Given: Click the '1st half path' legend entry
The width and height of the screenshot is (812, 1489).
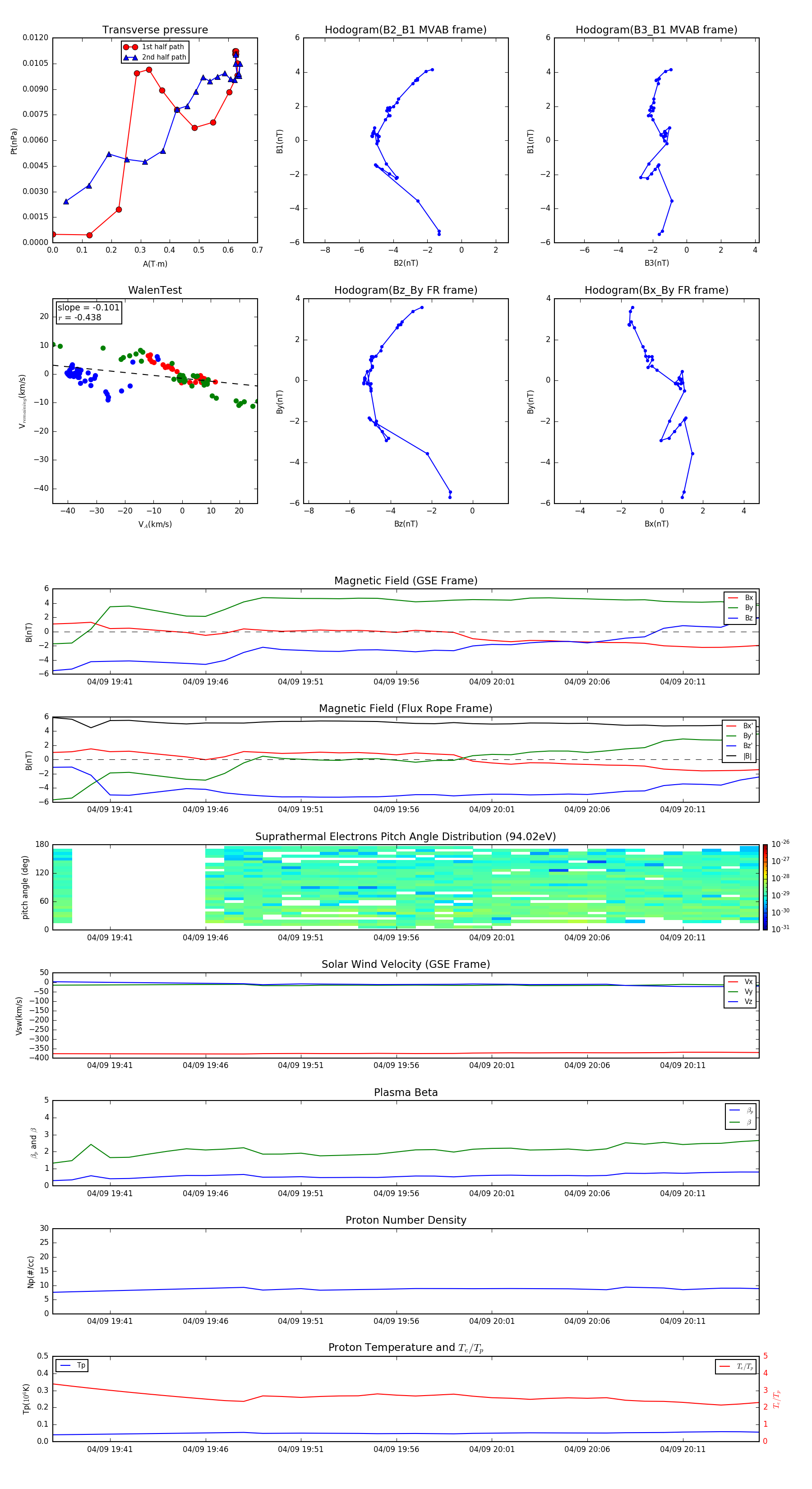Looking at the screenshot, I should coord(154,47).
